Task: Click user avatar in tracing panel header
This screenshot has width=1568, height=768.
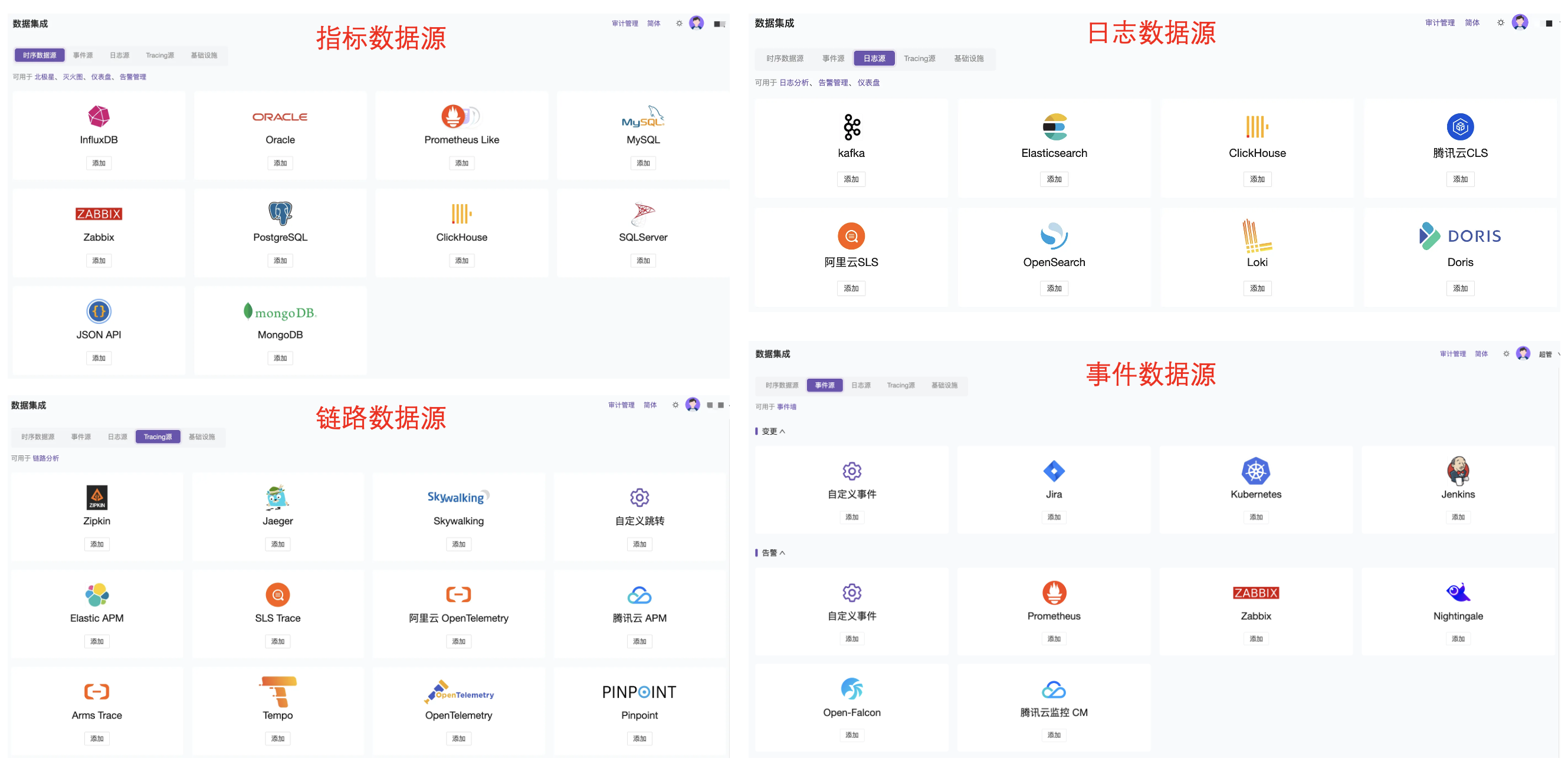Action: 693,405
